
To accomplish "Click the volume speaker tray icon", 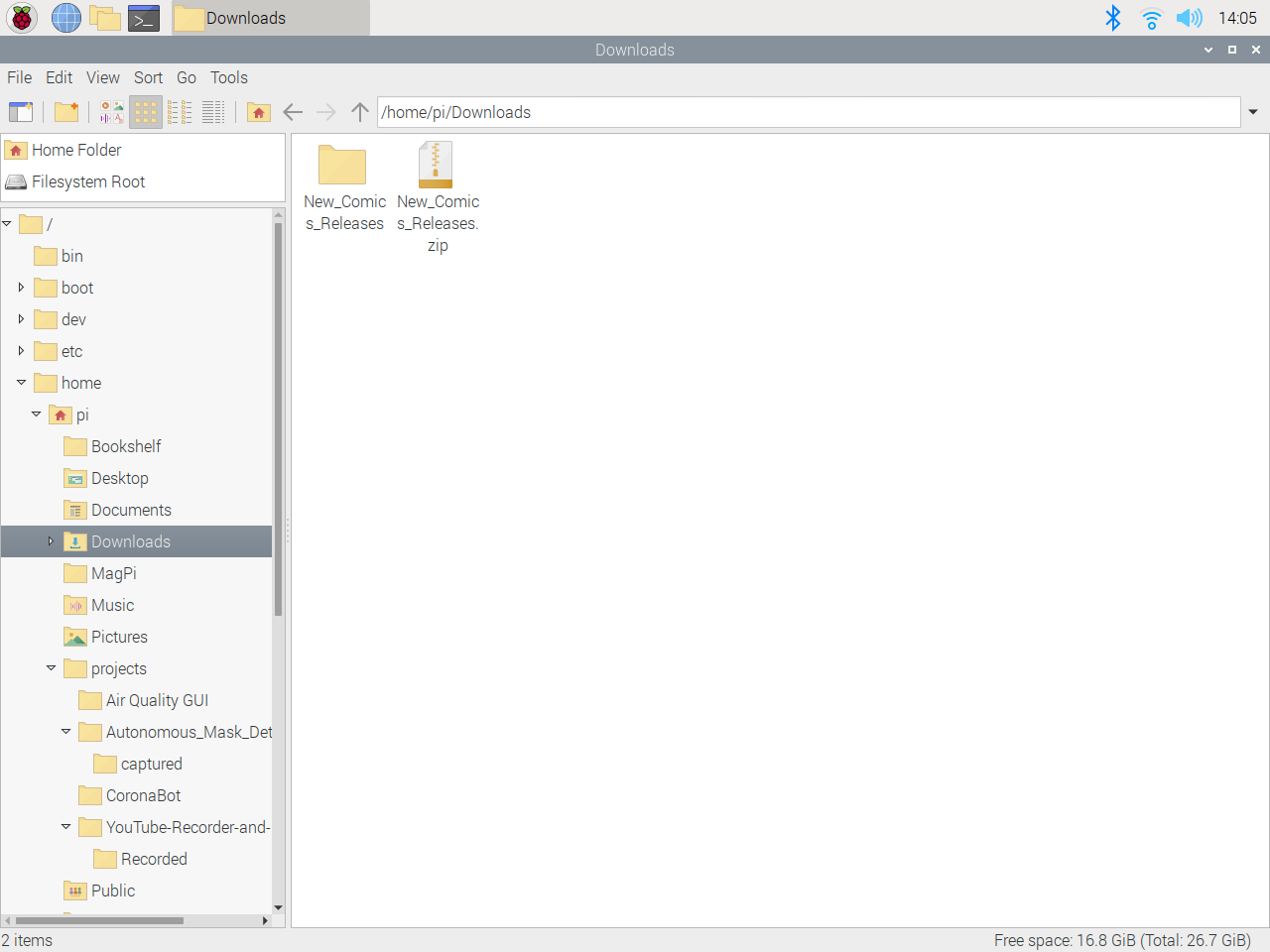I will [1189, 18].
